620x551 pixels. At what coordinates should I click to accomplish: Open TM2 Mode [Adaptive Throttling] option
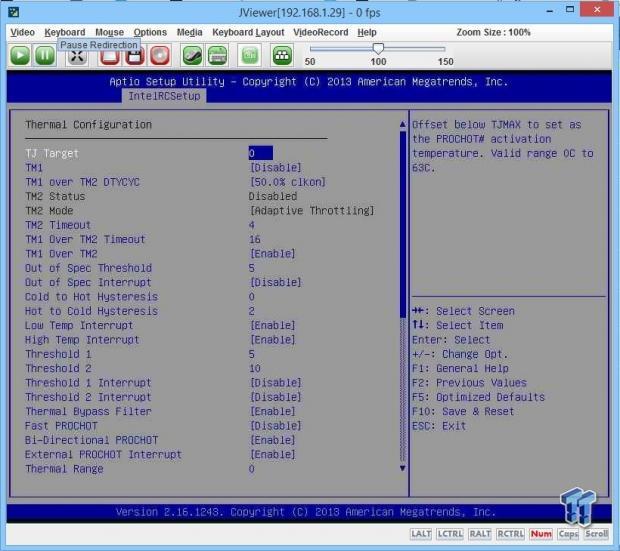pyautogui.click(x=312, y=211)
